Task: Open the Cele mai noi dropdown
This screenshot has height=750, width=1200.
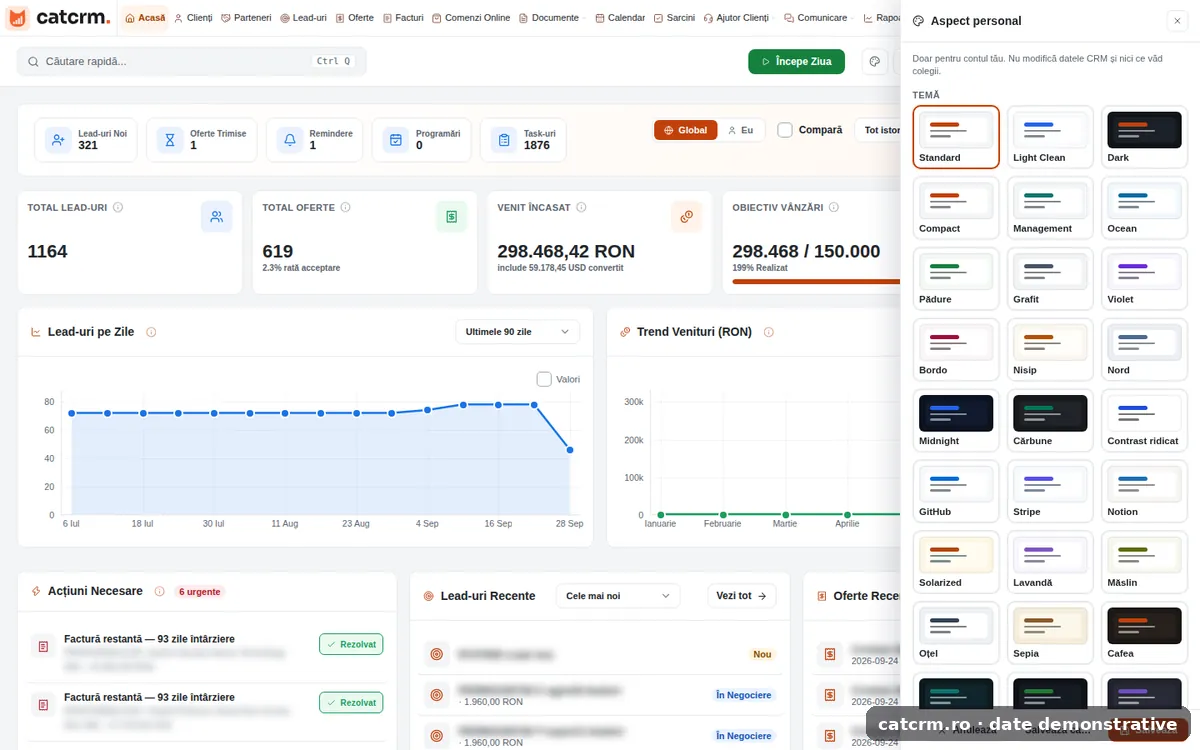Action: click(617, 596)
